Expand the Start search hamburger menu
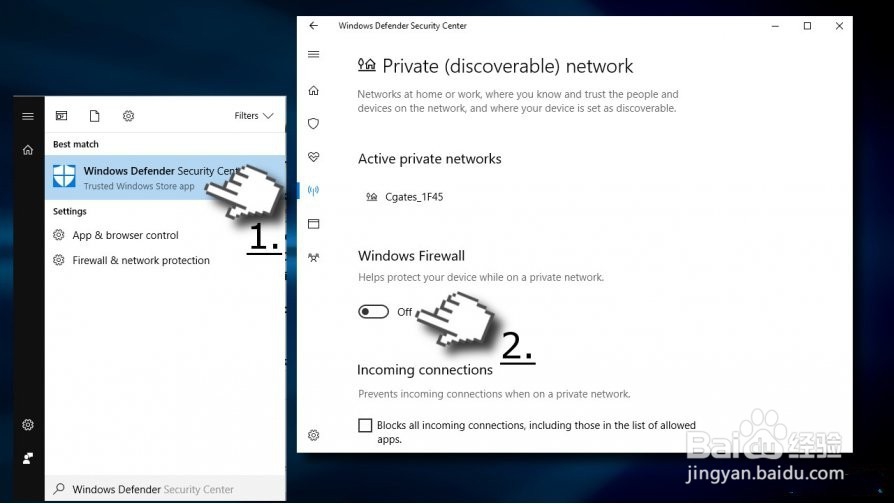The height and width of the screenshot is (504, 894). (28, 116)
